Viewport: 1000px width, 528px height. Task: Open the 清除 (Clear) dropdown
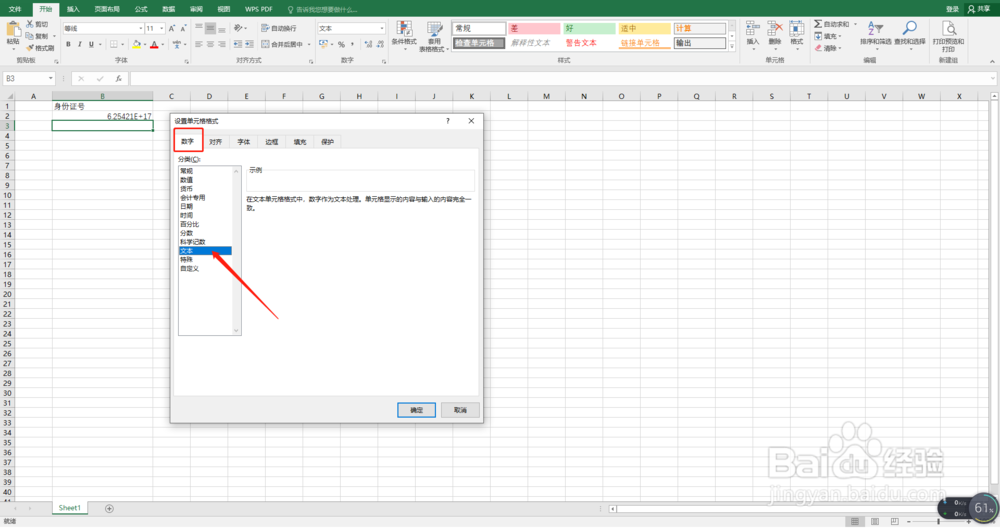coord(828,48)
